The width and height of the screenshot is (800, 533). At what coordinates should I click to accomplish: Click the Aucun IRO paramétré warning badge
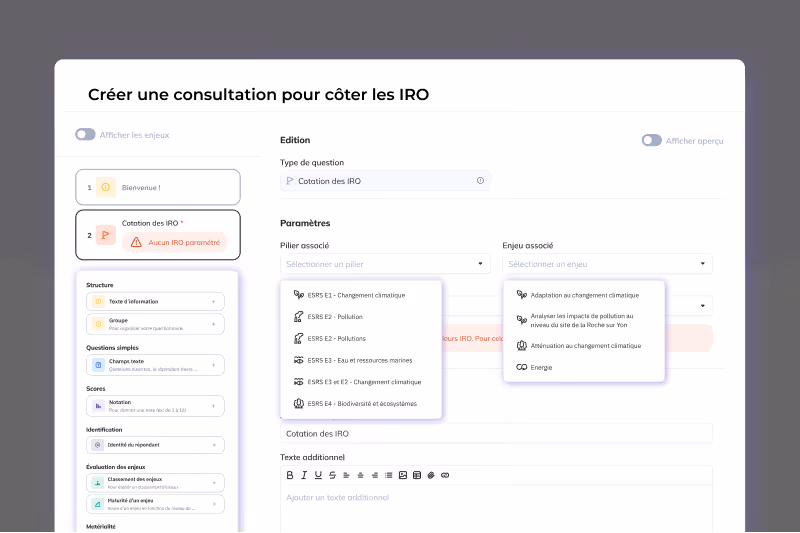tap(174, 242)
